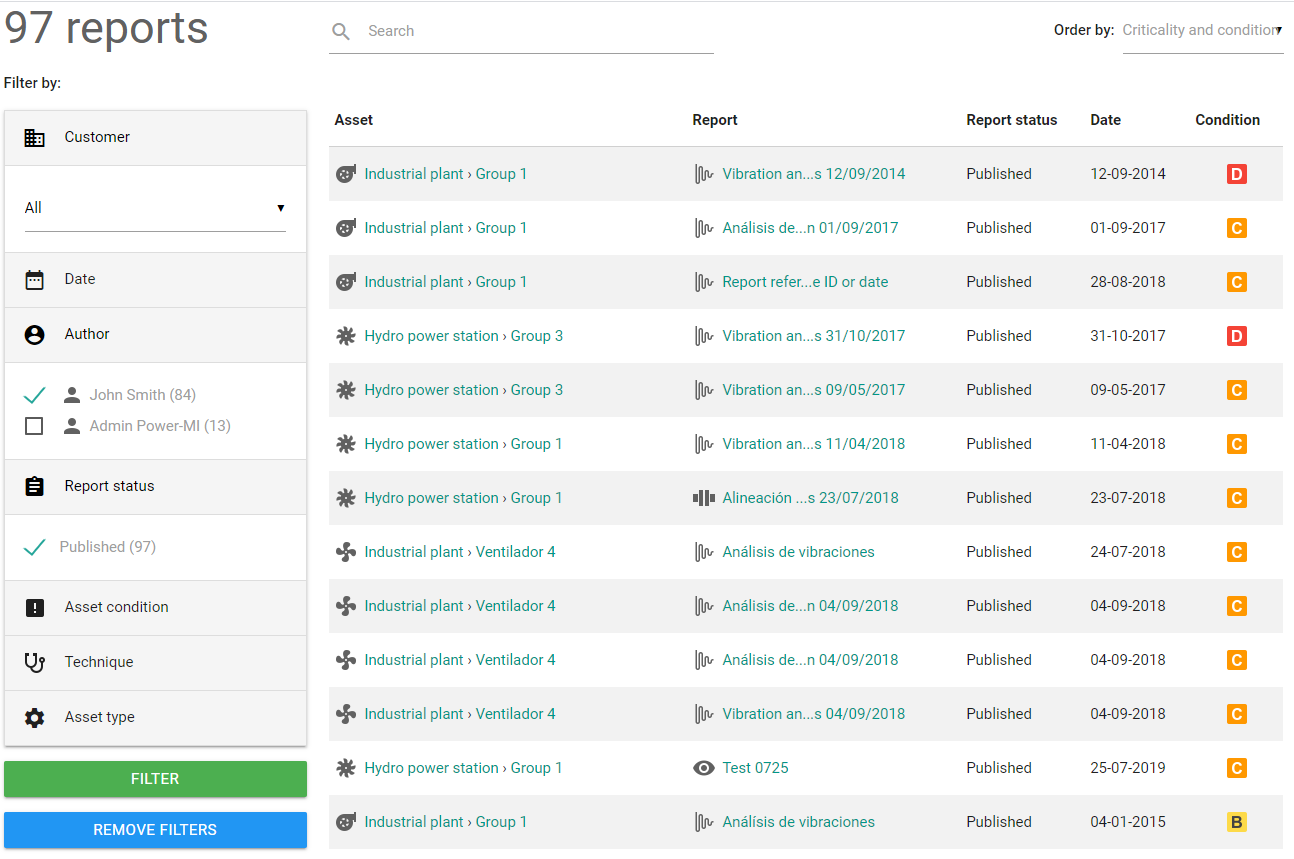Screen dimensions: 1294x859
Task: Click the Date calendar icon
Action: click(x=35, y=280)
